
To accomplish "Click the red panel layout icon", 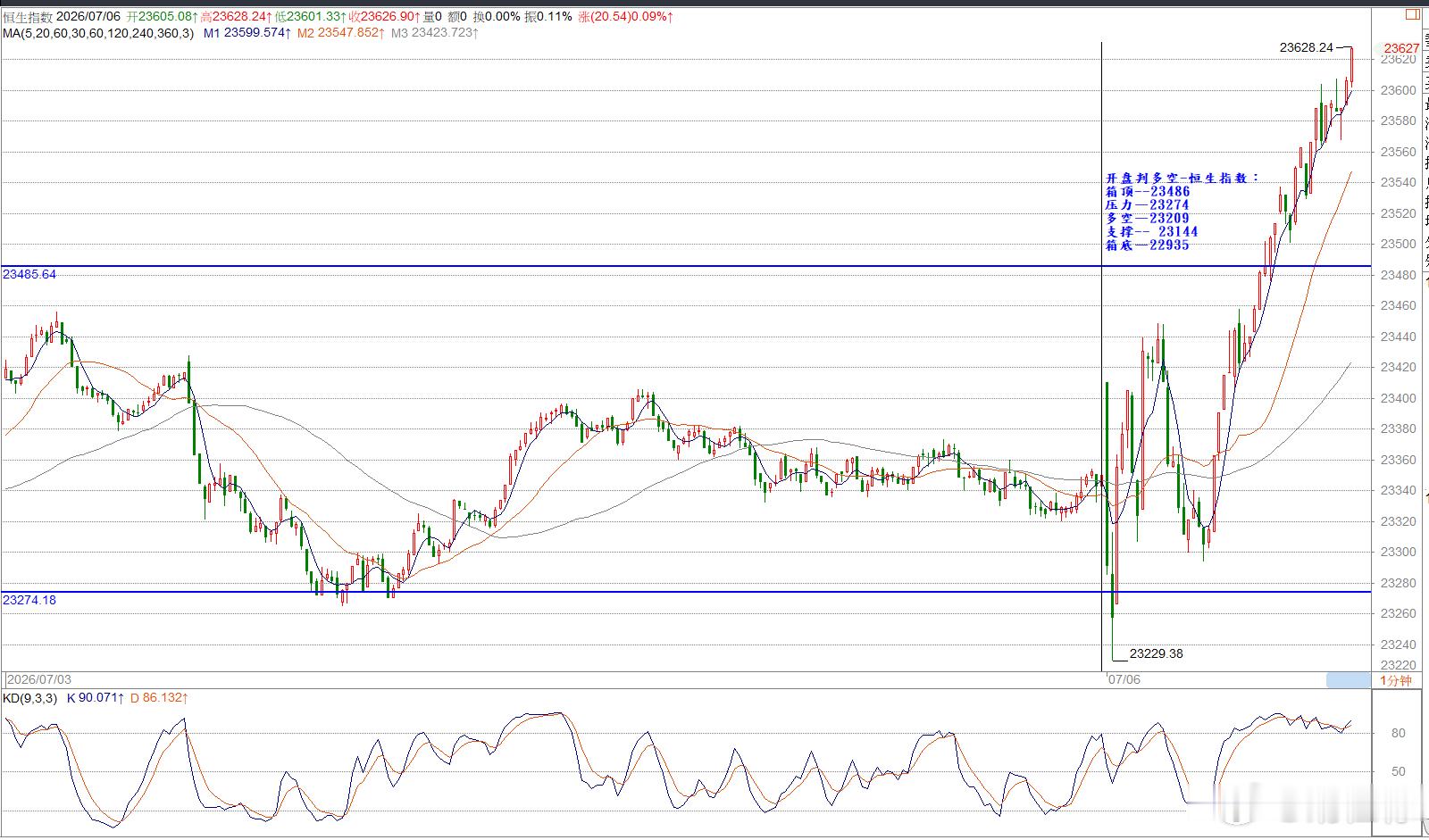I will (1412, 14).
